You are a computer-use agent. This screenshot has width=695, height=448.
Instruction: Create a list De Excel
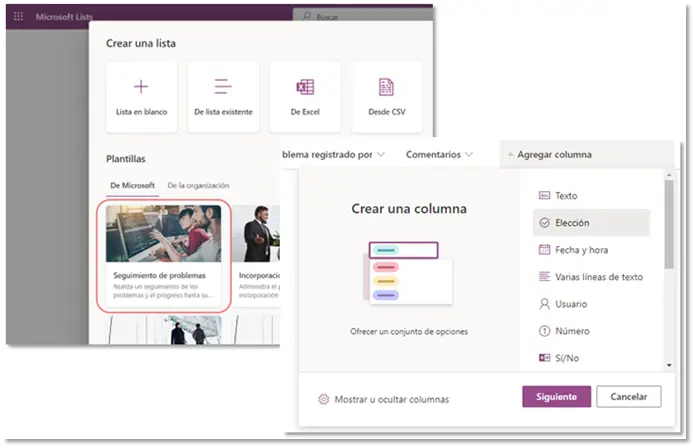305,97
